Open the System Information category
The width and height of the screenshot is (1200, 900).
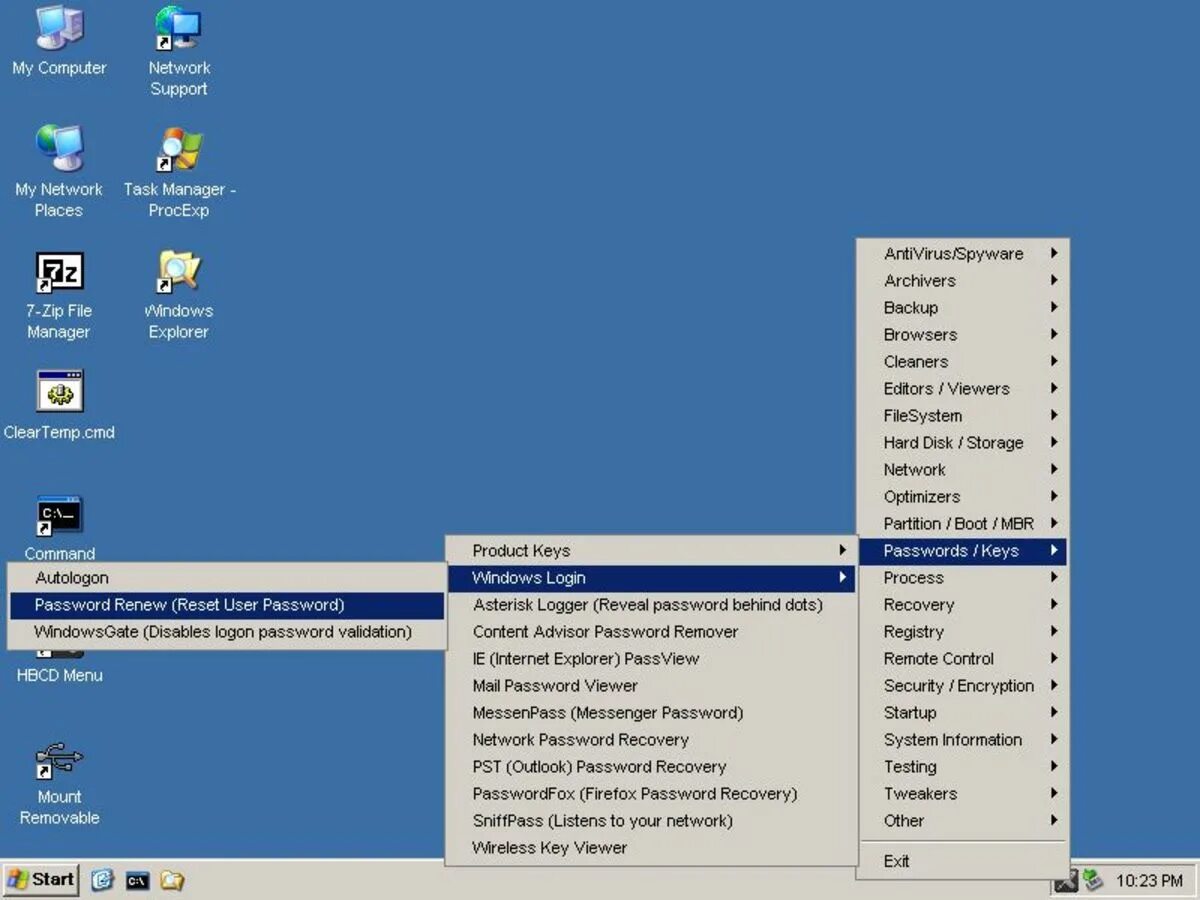(962, 740)
